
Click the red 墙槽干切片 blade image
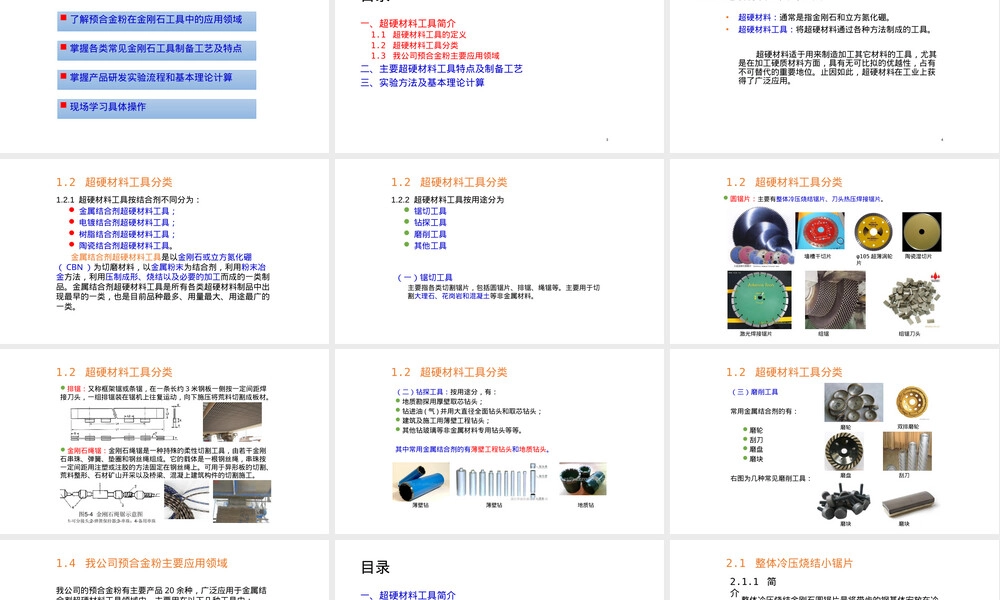(x=820, y=231)
